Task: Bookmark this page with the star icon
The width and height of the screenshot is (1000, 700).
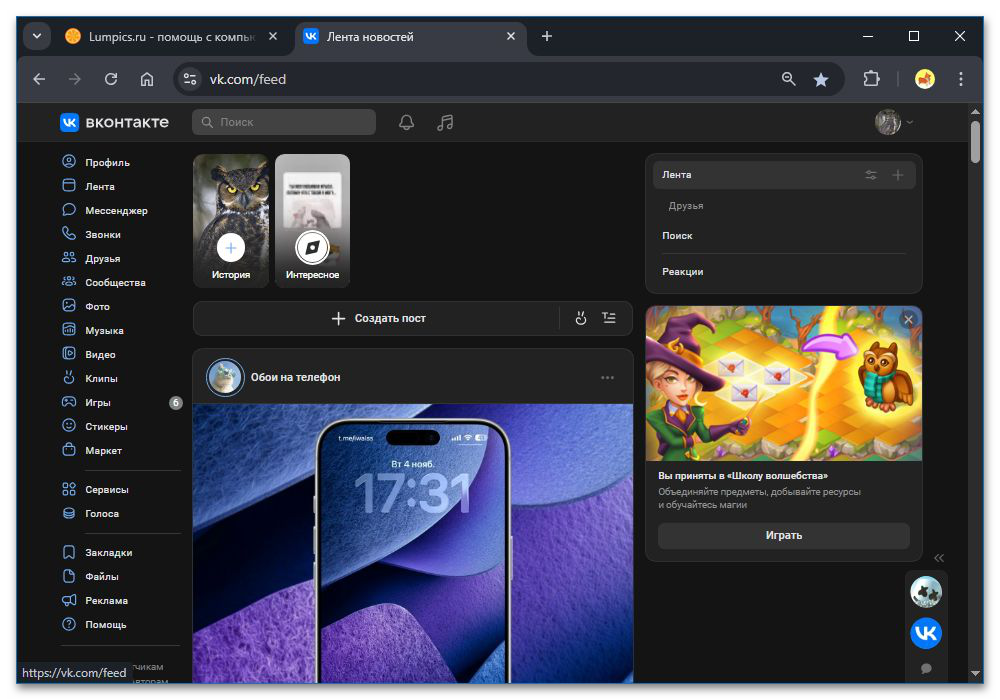Action: point(821,79)
